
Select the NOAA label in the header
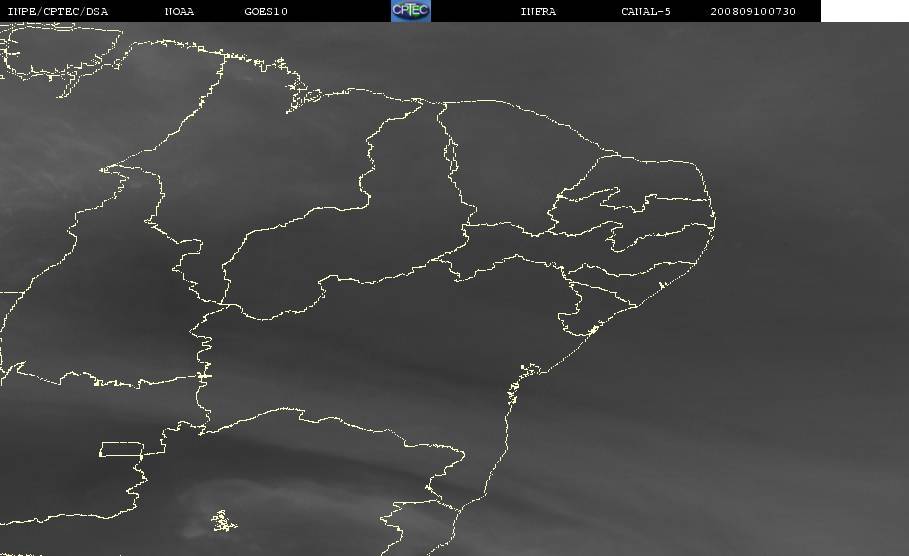coord(179,12)
